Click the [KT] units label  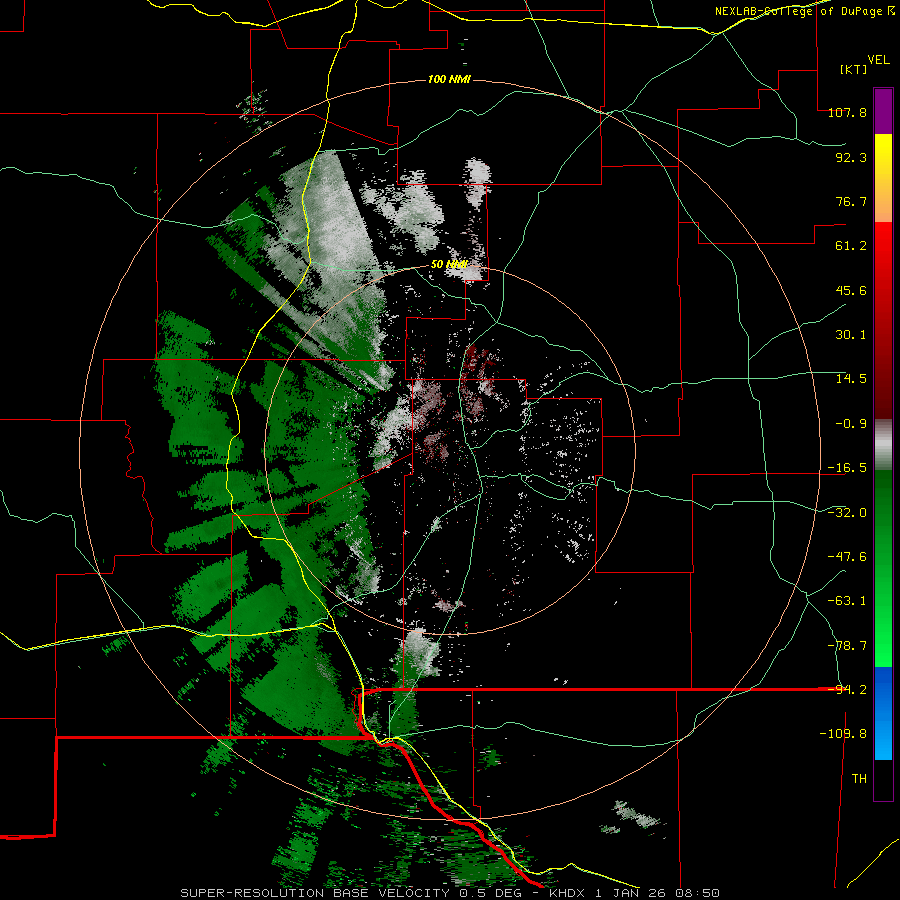coord(853,69)
